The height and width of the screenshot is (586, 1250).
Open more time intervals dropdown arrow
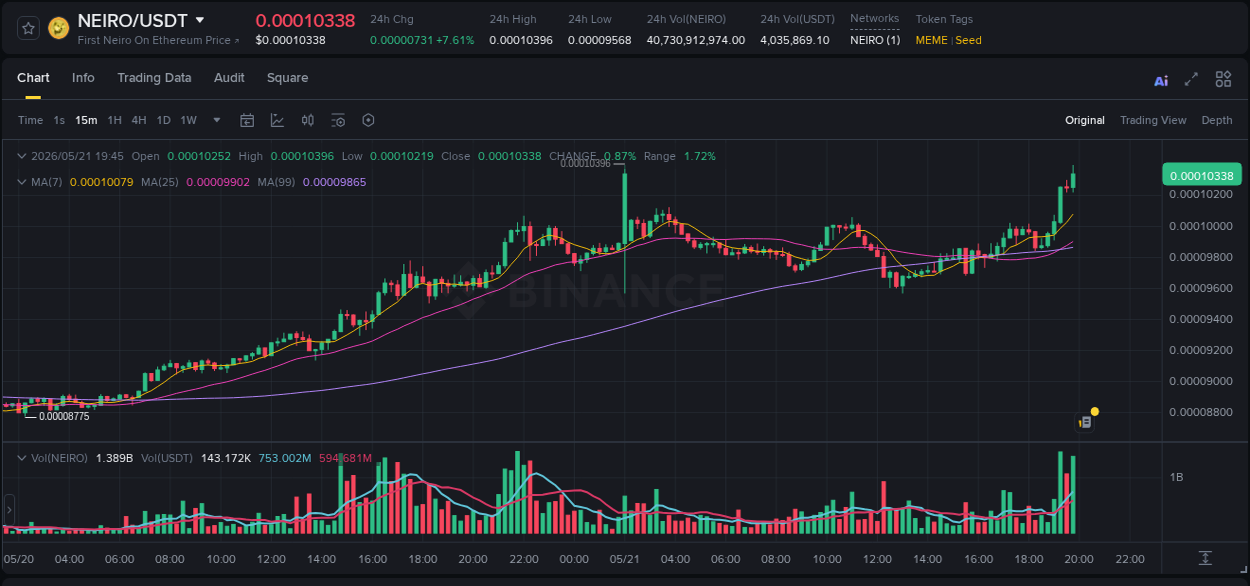click(x=216, y=120)
